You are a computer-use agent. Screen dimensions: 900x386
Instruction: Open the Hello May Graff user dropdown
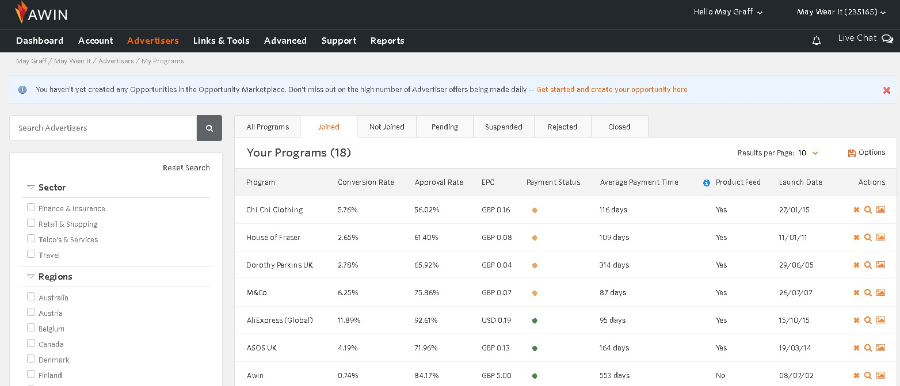[728, 11]
